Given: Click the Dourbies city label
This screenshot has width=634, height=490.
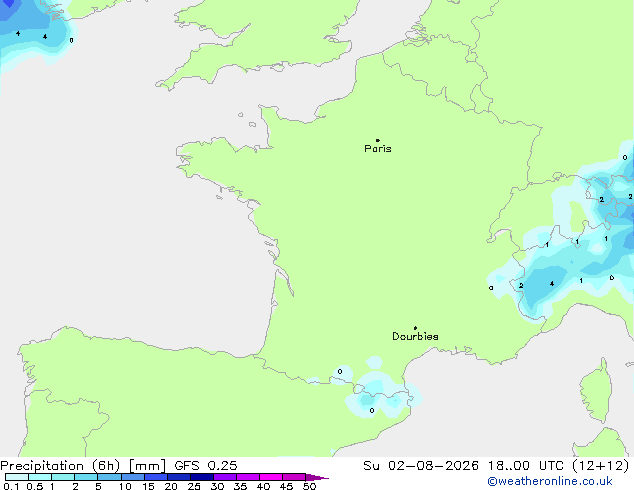Looking at the screenshot, I should pos(415,336).
